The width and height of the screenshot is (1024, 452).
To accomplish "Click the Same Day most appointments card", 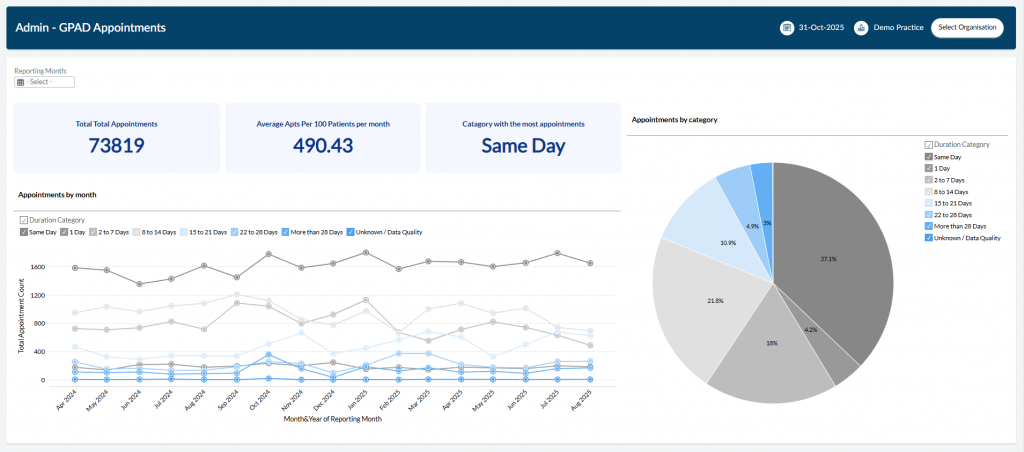I will click(x=523, y=137).
